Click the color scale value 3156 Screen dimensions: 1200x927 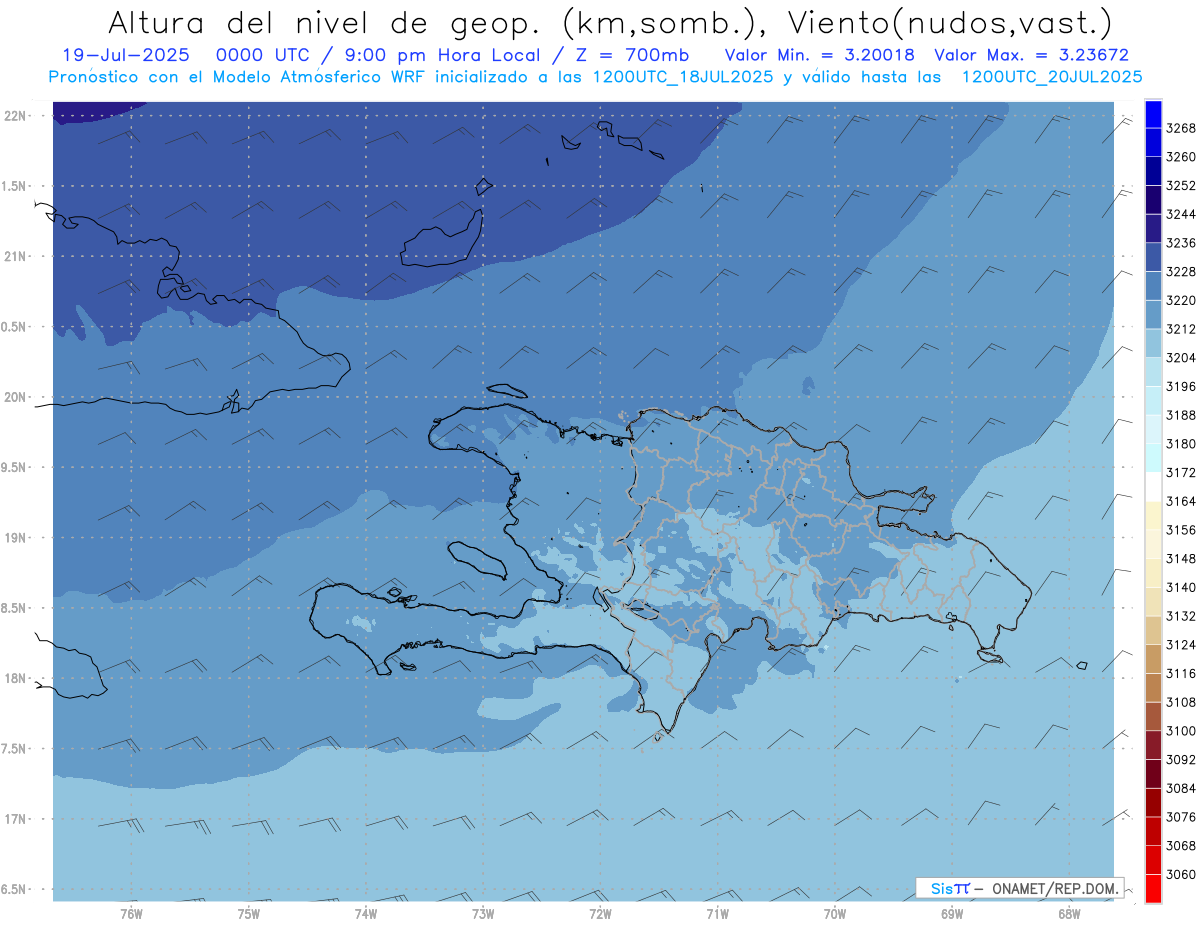(1181, 530)
